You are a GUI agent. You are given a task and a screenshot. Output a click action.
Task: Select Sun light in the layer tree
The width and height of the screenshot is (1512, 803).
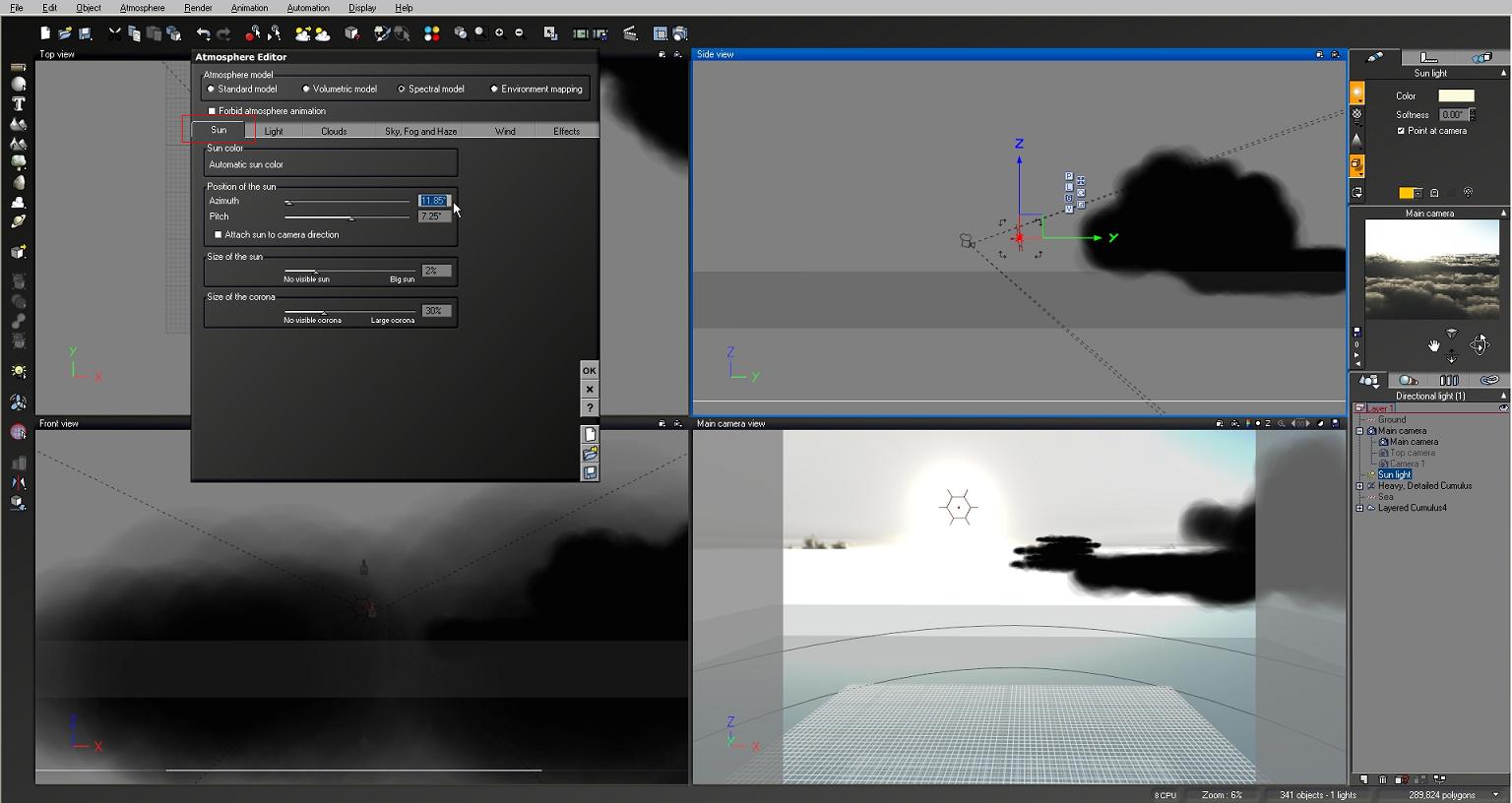(x=1394, y=474)
